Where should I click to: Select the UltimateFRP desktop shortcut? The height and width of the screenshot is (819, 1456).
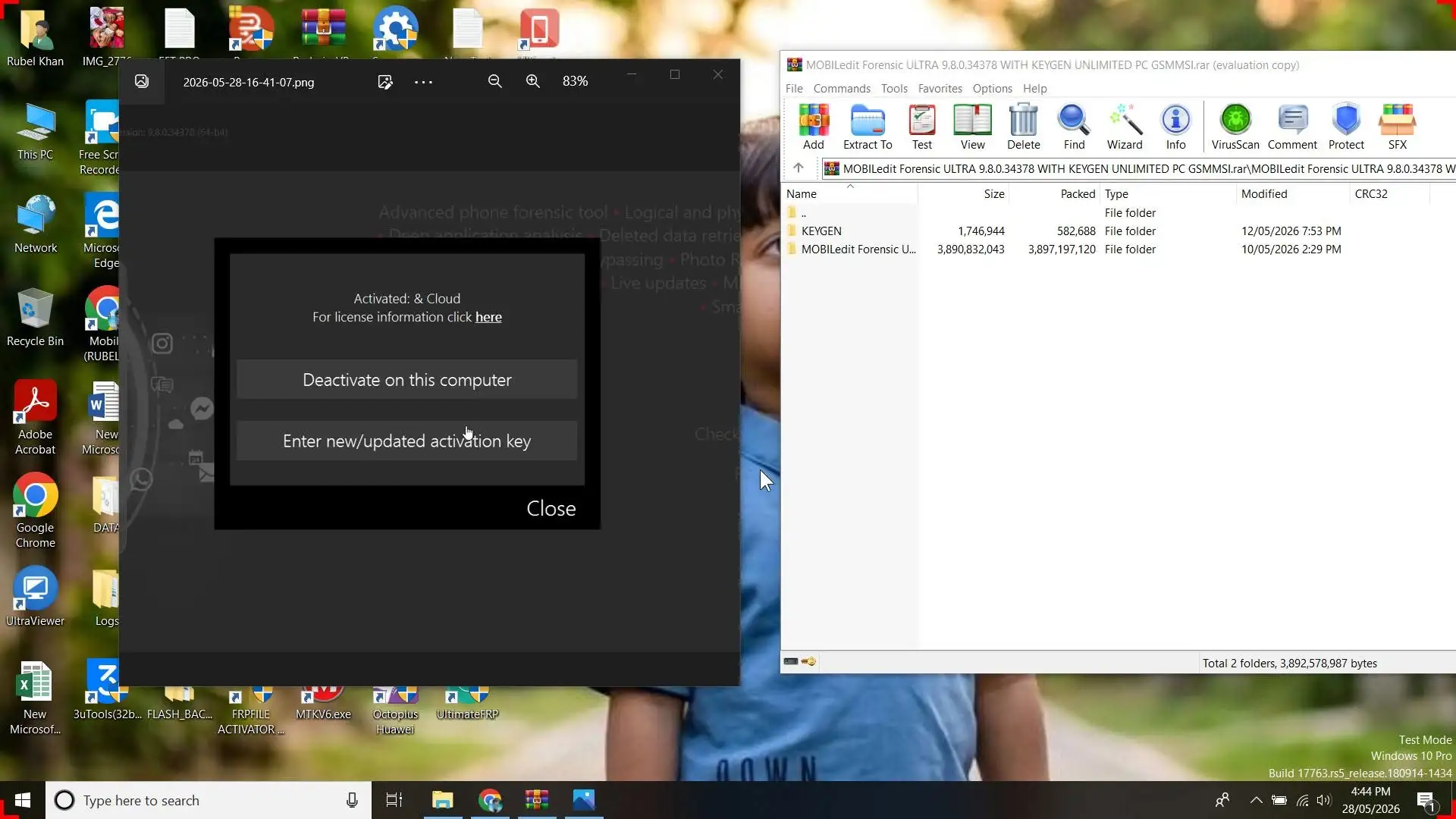click(x=467, y=702)
